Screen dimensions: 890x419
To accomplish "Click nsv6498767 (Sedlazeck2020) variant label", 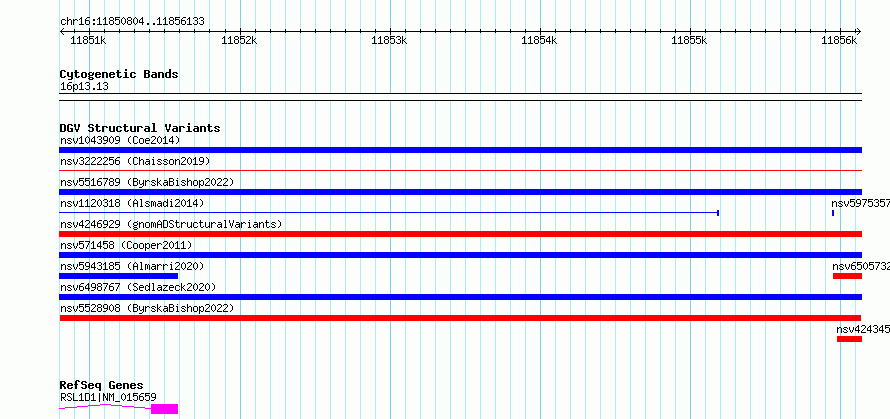I will coord(138,287).
